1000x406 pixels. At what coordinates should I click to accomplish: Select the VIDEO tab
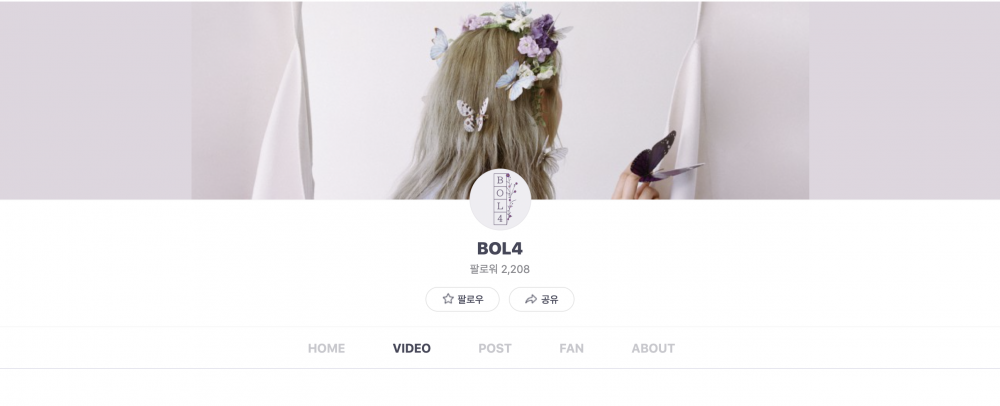(411, 348)
